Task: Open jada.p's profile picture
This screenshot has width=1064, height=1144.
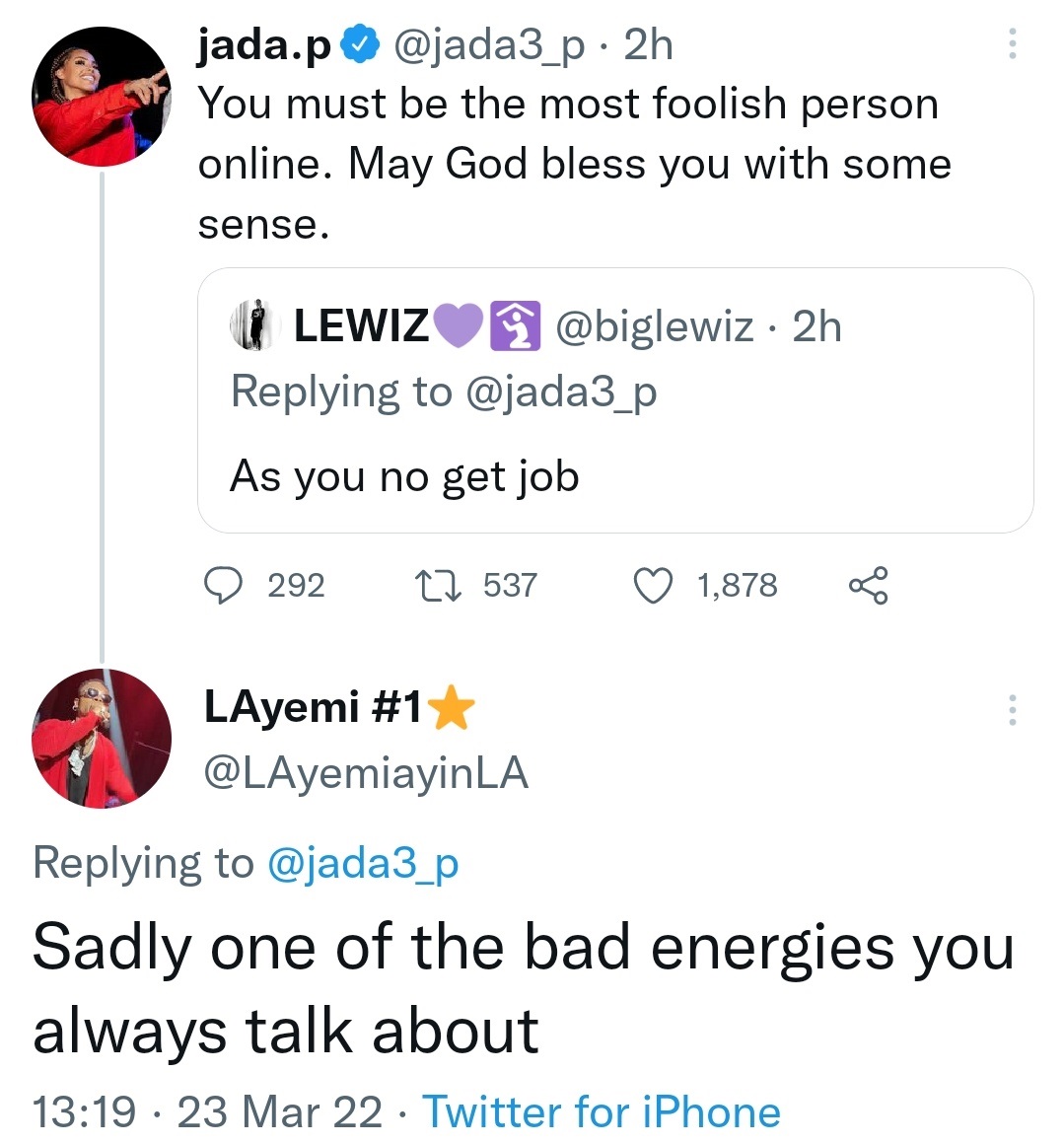Action: pyautogui.click(x=102, y=97)
